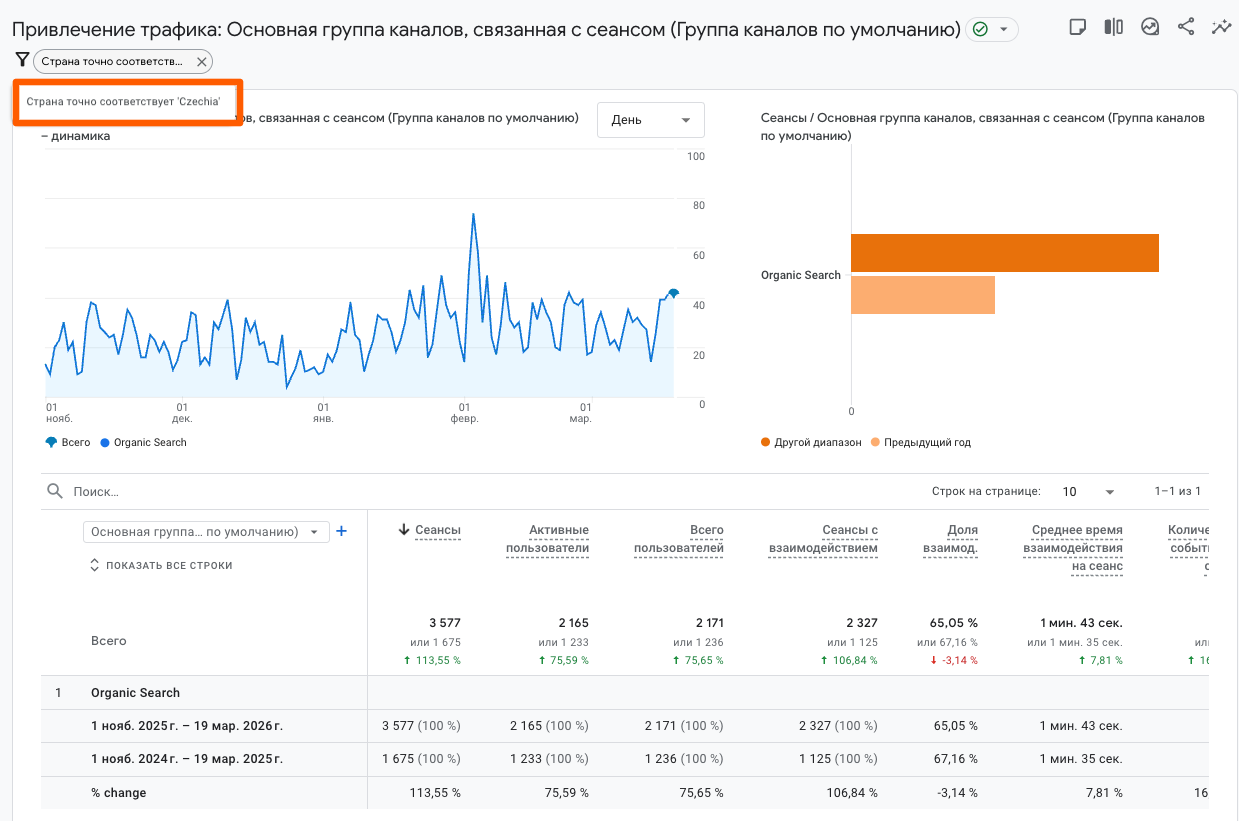The width and height of the screenshot is (1239, 821).
Task: Click the '% change' row label
Action: pos(118,793)
